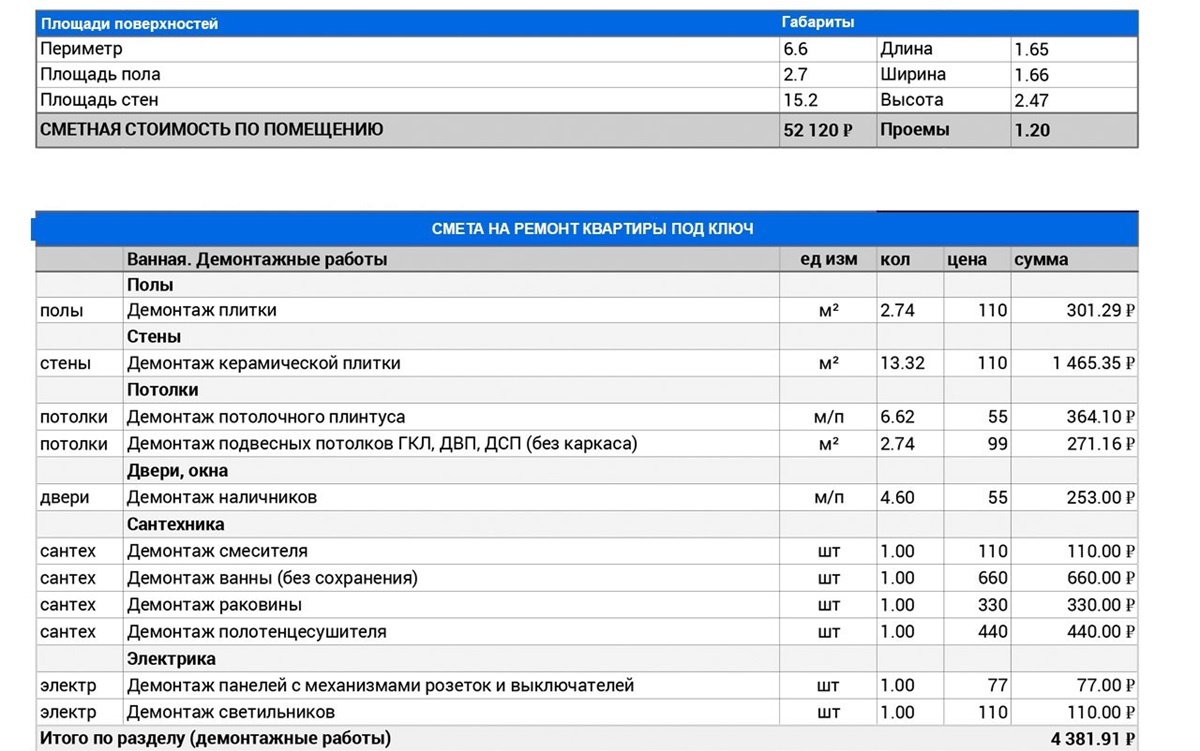Select the "СМЕТА НА РЕМОНТ КВАРТИРЫ ПОД КЛЮЧ" title

tap(595, 228)
